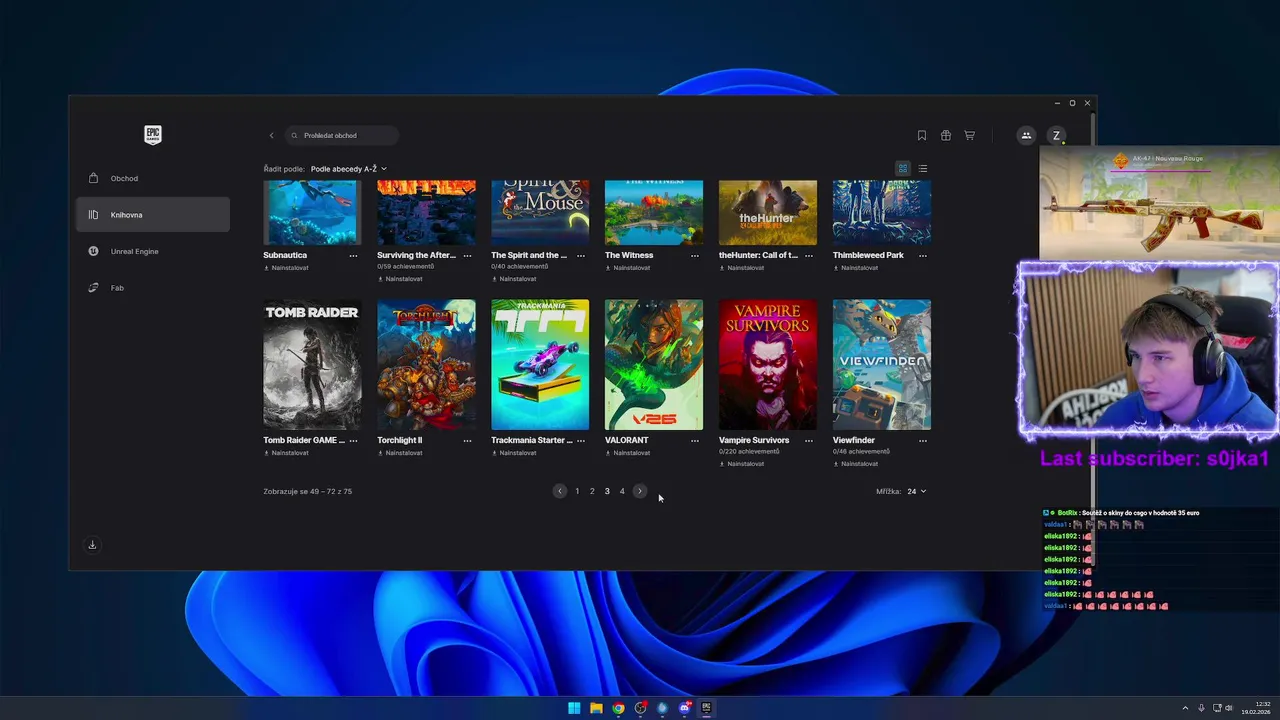Open options menu for Subnautica
This screenshot has height=720, width=1280.
(353, 256)
